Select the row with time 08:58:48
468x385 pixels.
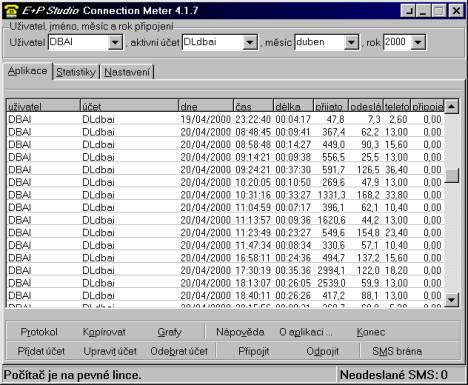pos(225,145)
